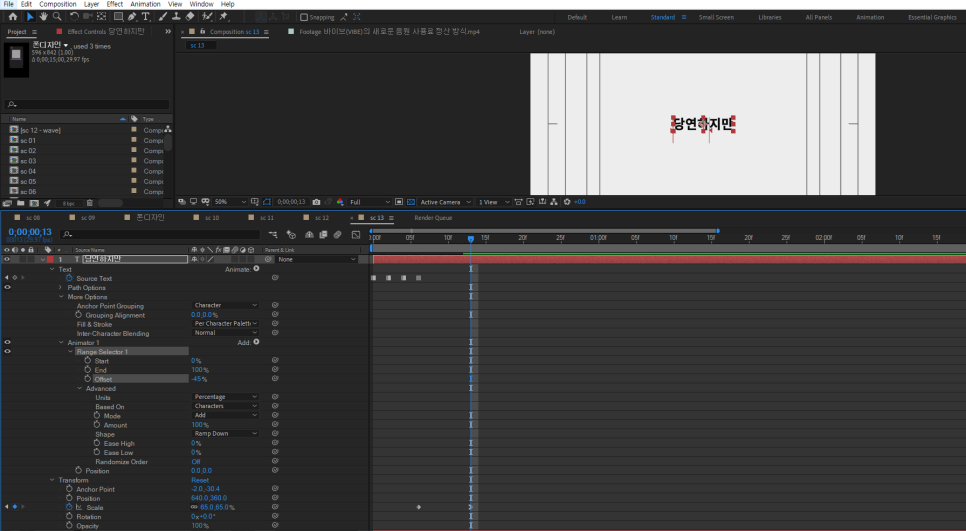Open the Parent None dropdown
The width and height of the screenshot is (966, 531).
(317, 259)
